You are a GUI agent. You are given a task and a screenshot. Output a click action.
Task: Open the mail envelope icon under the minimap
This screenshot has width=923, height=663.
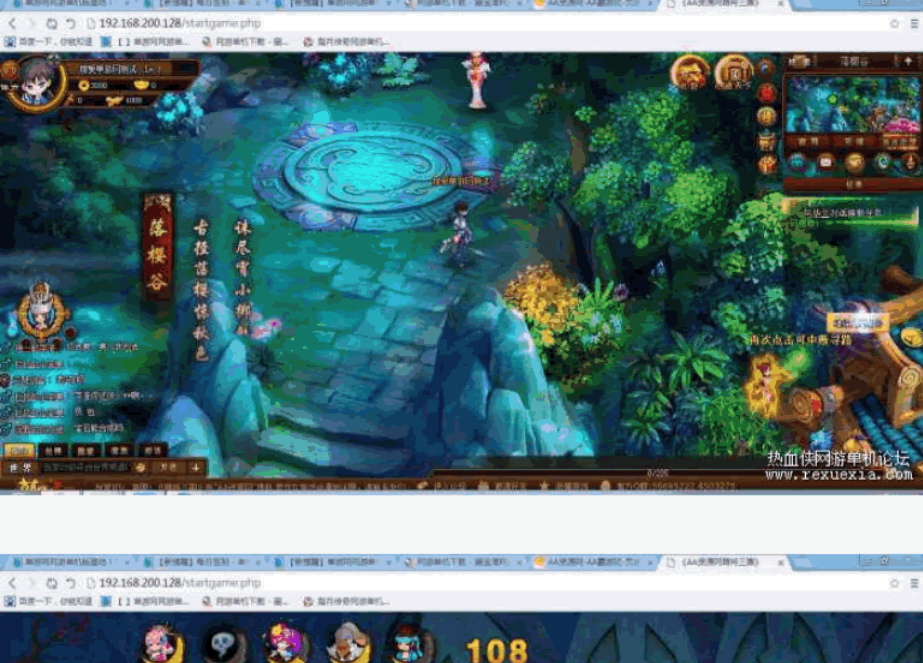pos(826,162)
